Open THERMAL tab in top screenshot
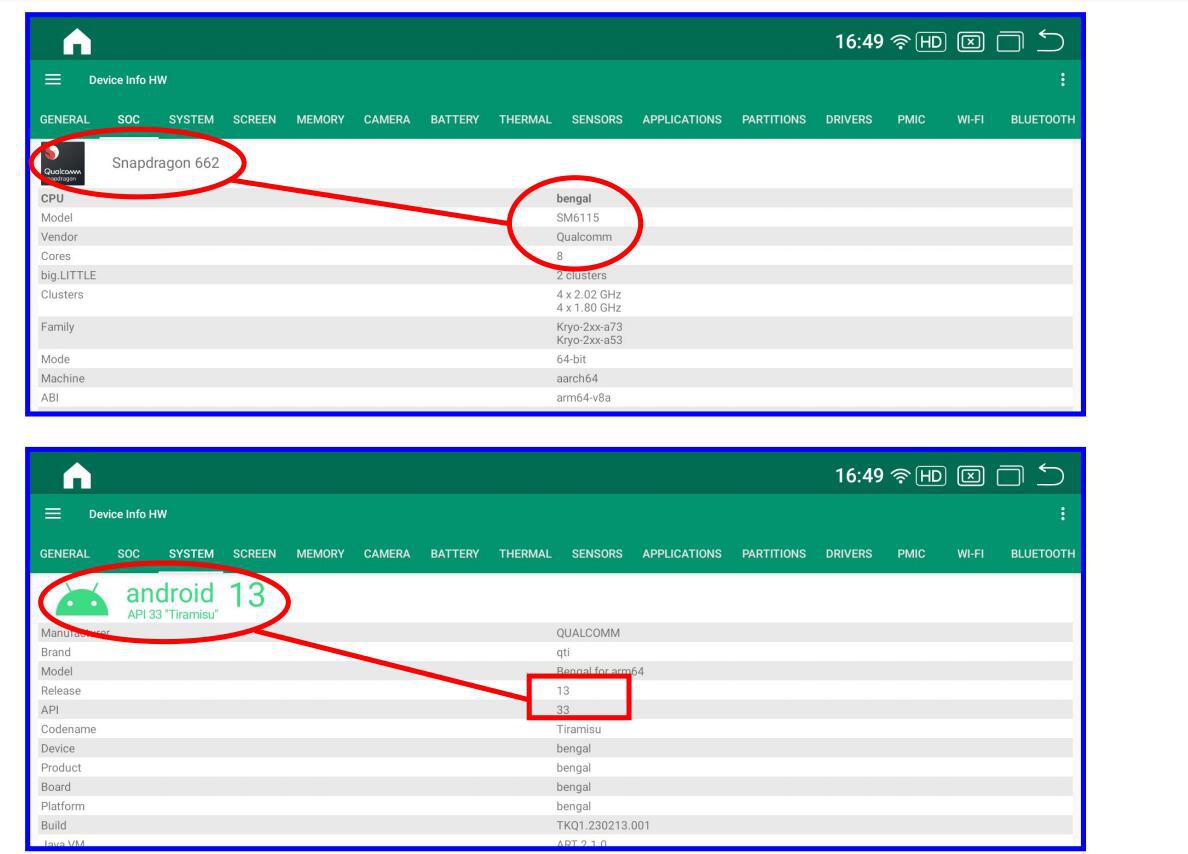This screenshot has height=854, width=1188. pyautogui.click(x=525, y=120)
